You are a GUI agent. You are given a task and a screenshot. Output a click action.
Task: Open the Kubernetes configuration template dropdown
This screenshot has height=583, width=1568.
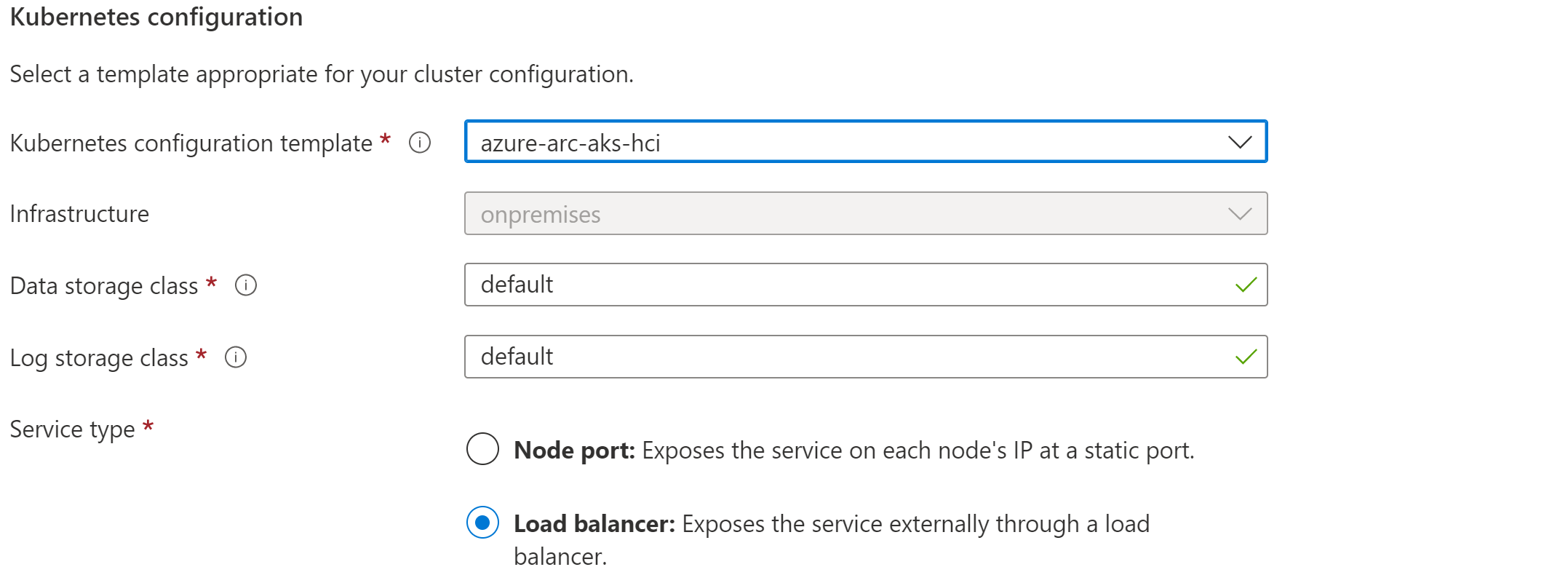pyautogui.click(x=866, y=142)
